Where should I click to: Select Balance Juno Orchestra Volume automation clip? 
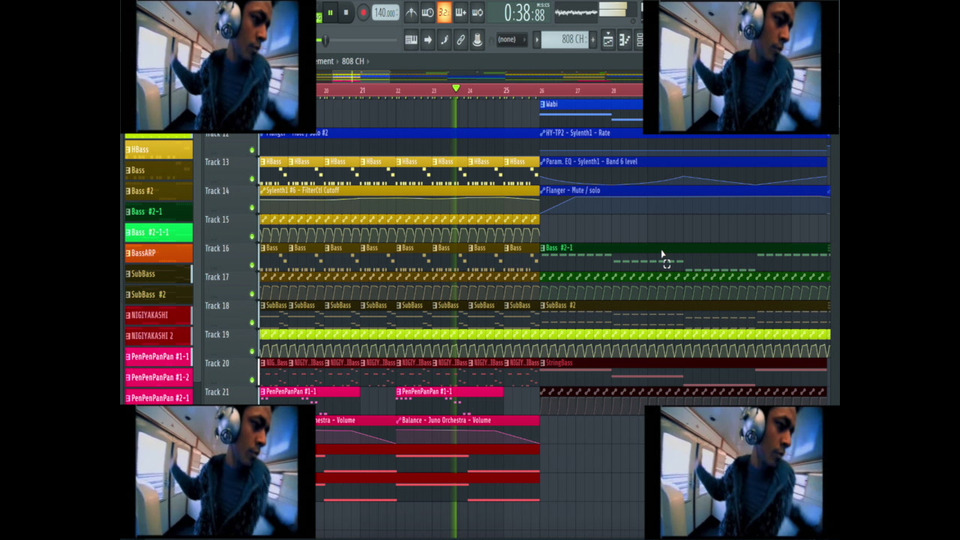468,429
